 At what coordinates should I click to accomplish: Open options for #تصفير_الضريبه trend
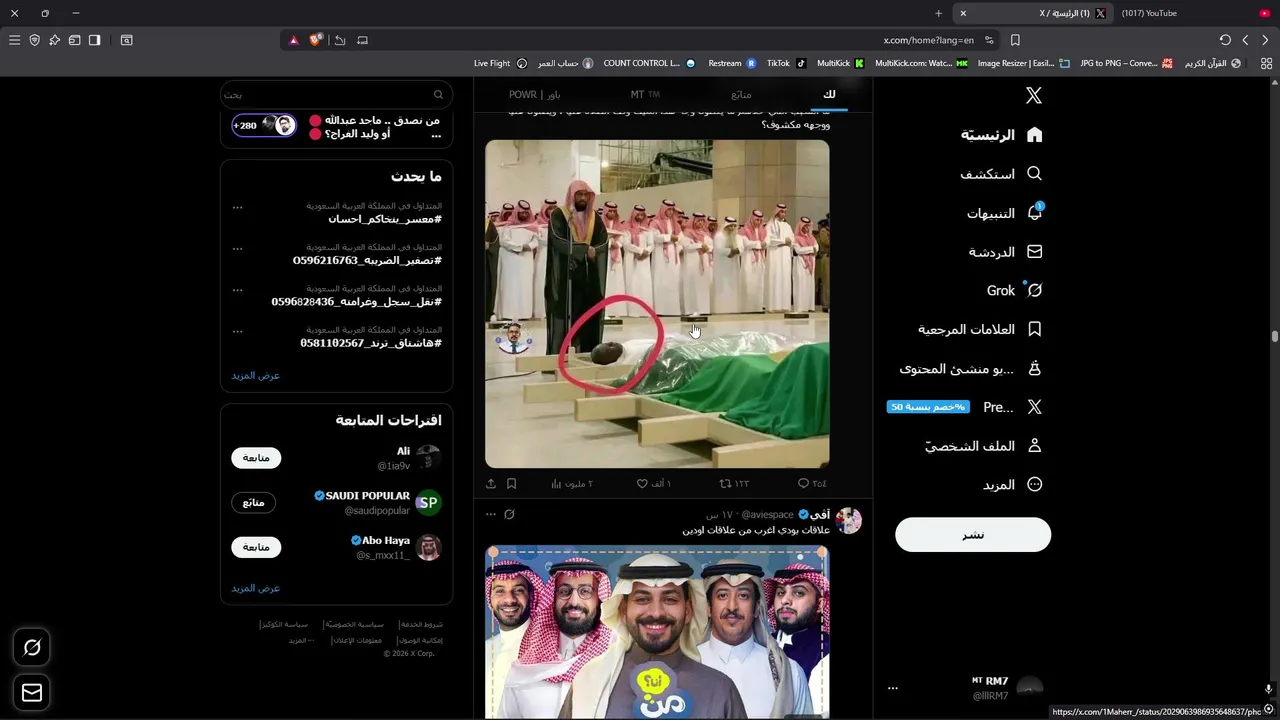click(x=237, y=248)
